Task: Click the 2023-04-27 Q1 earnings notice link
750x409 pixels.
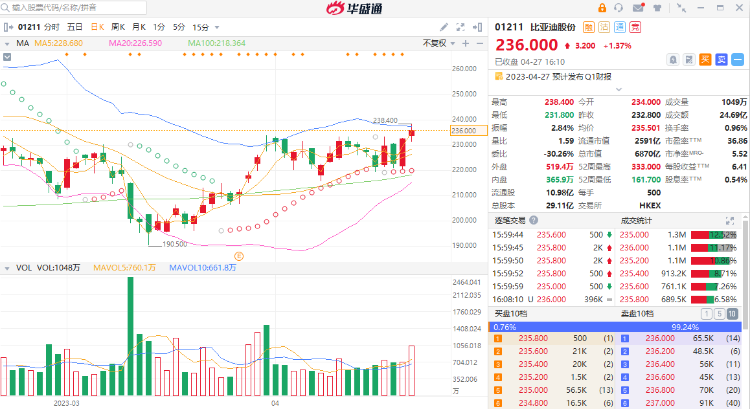Action: coord(558,77)
